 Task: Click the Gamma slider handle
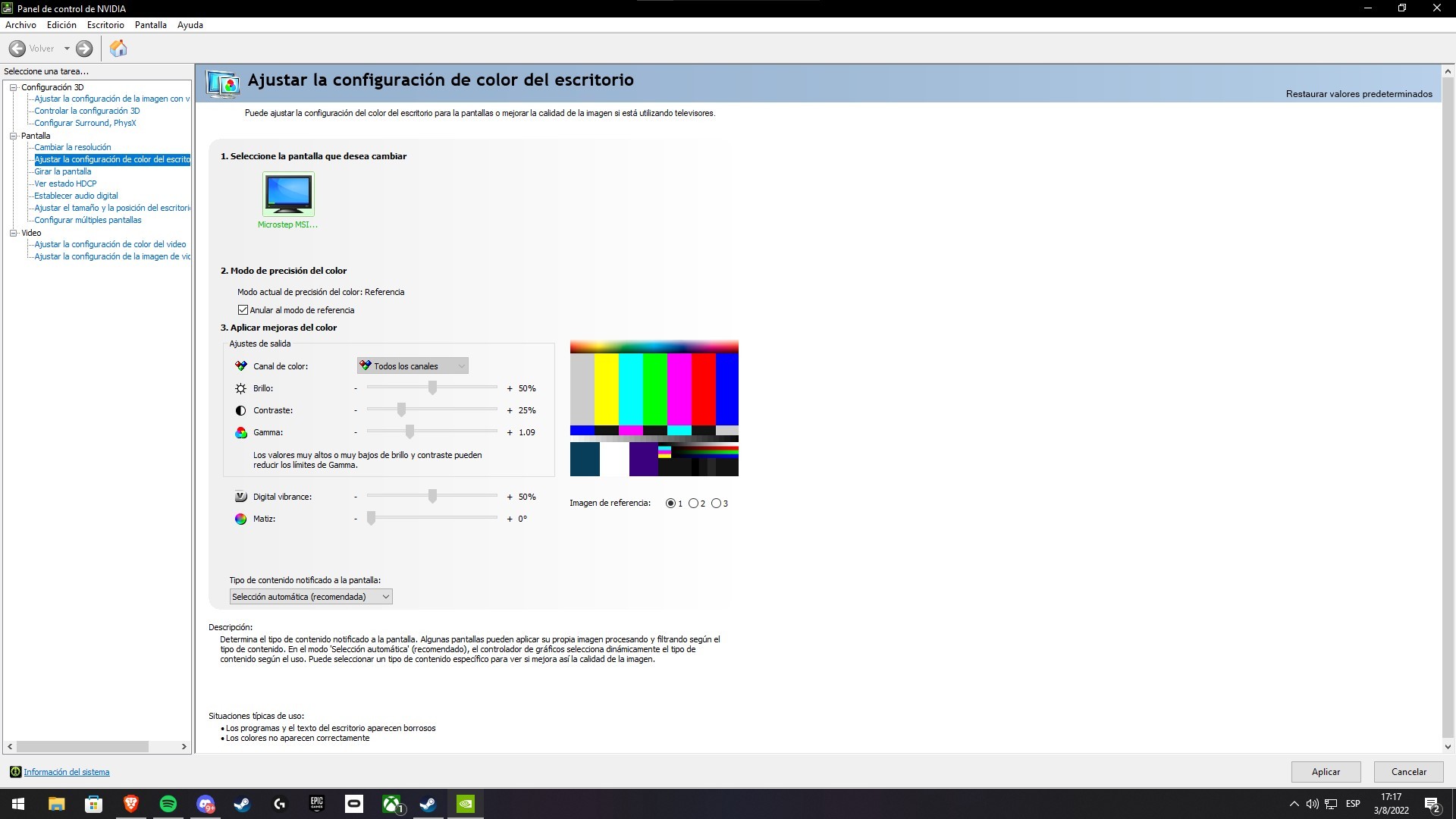click(409, 431)
